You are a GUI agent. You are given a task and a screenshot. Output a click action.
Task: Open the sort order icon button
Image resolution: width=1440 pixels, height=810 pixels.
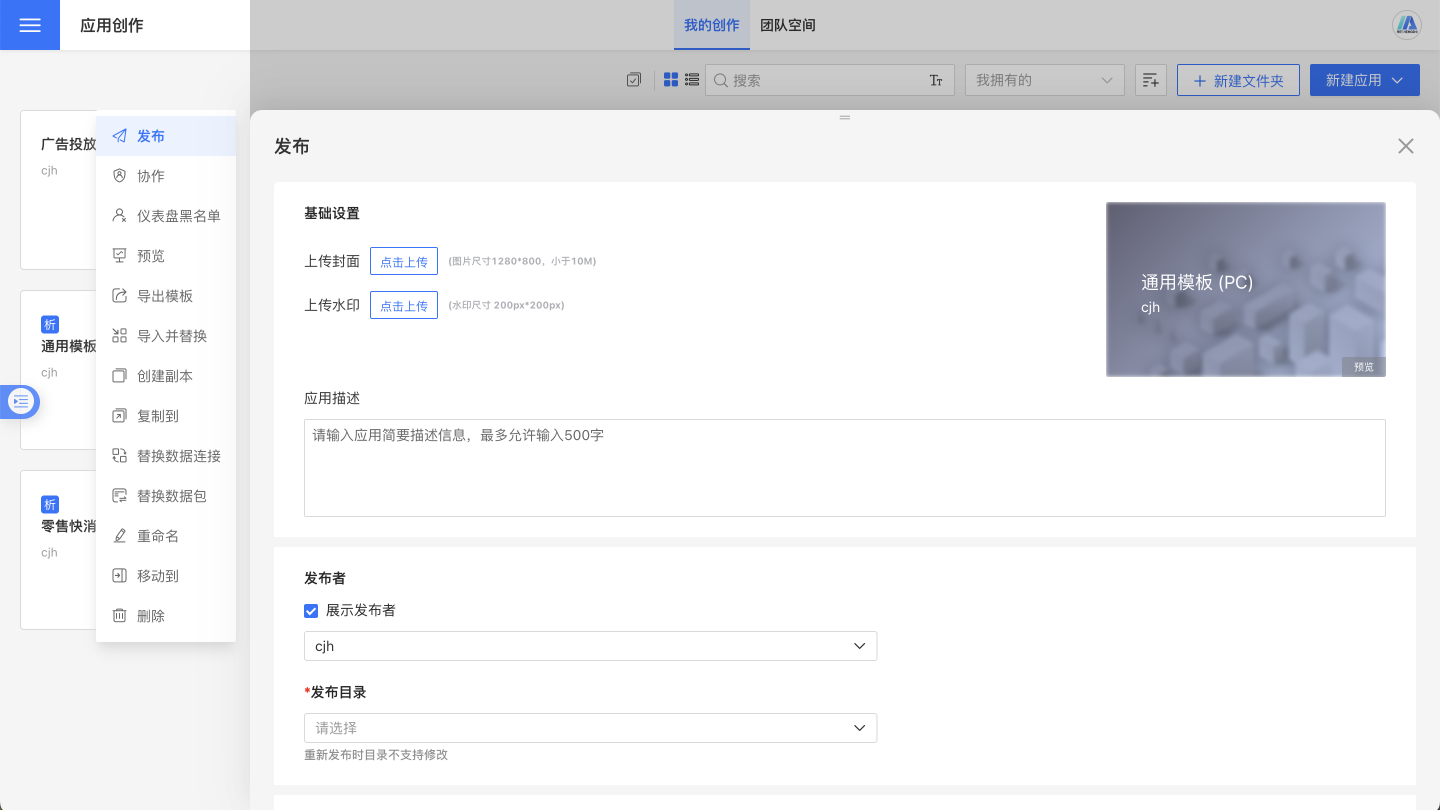(1151, 80)
